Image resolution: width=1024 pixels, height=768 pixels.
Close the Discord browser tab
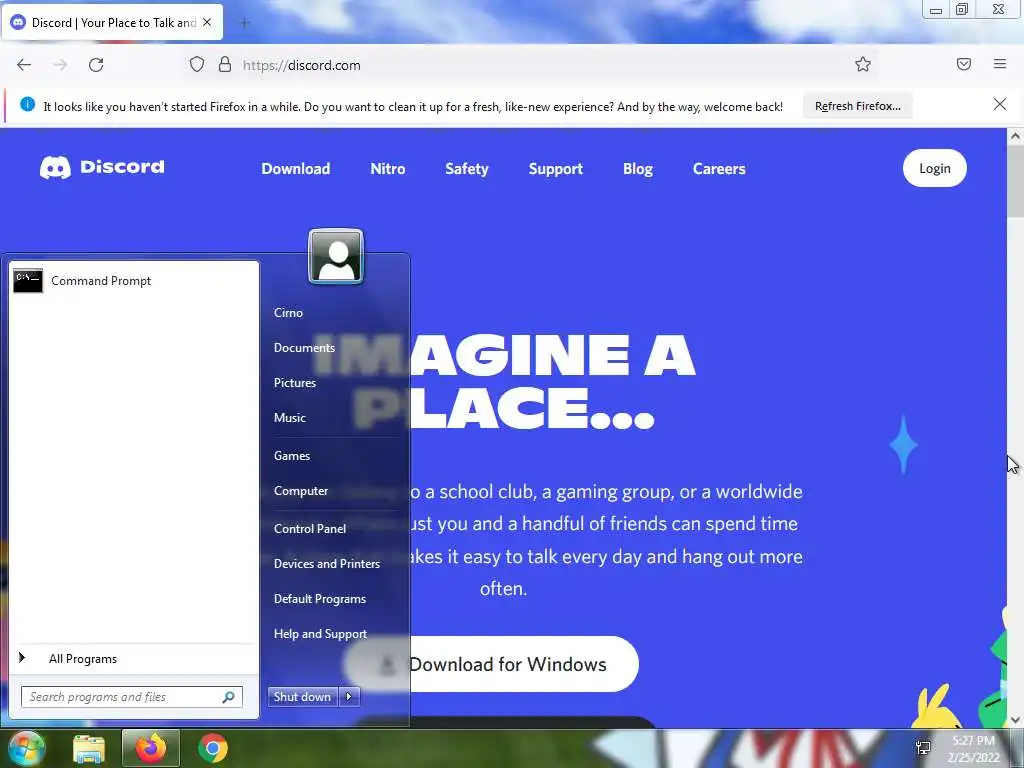[207, 22]
